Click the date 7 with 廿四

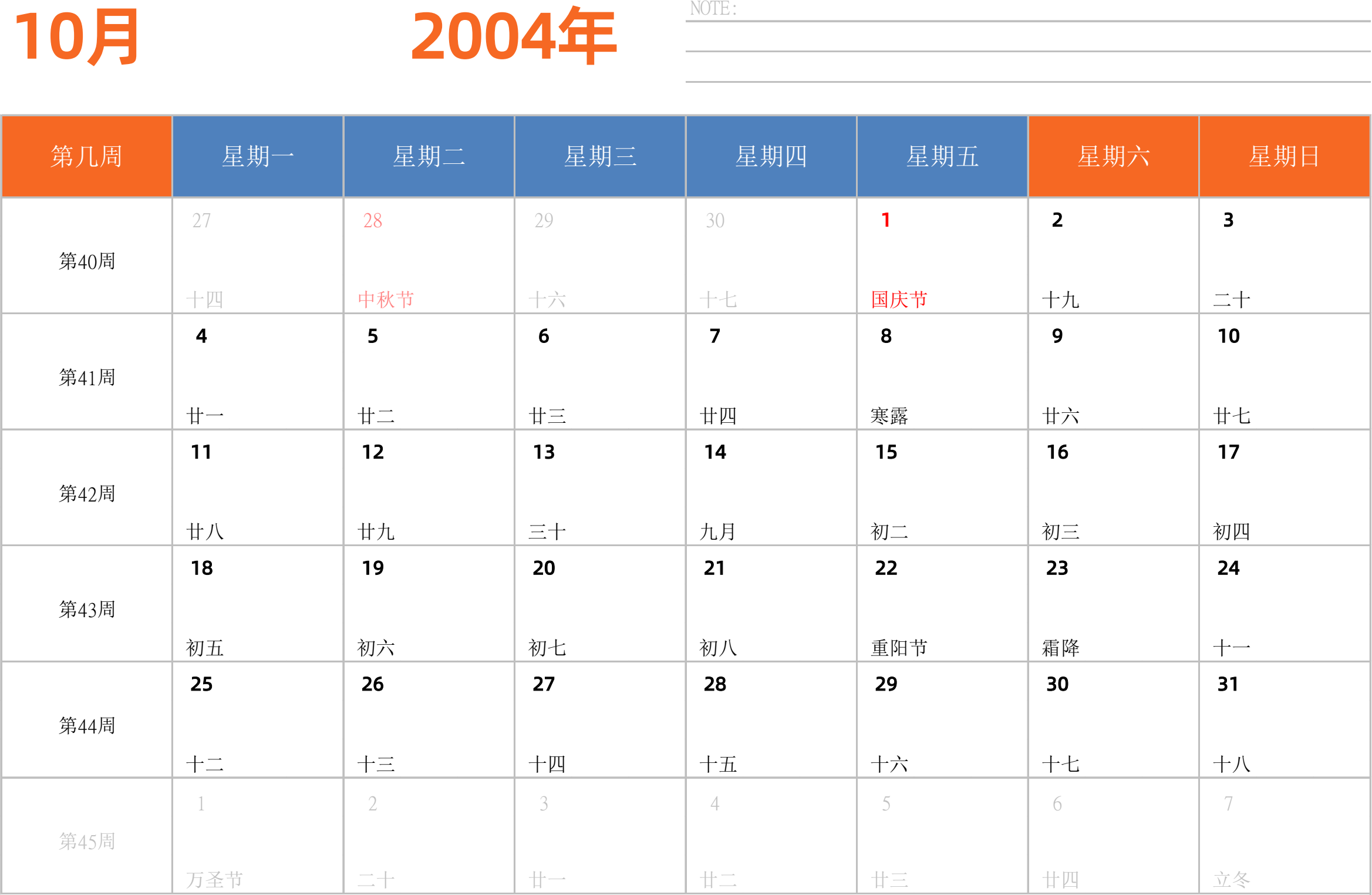(714, 336)
